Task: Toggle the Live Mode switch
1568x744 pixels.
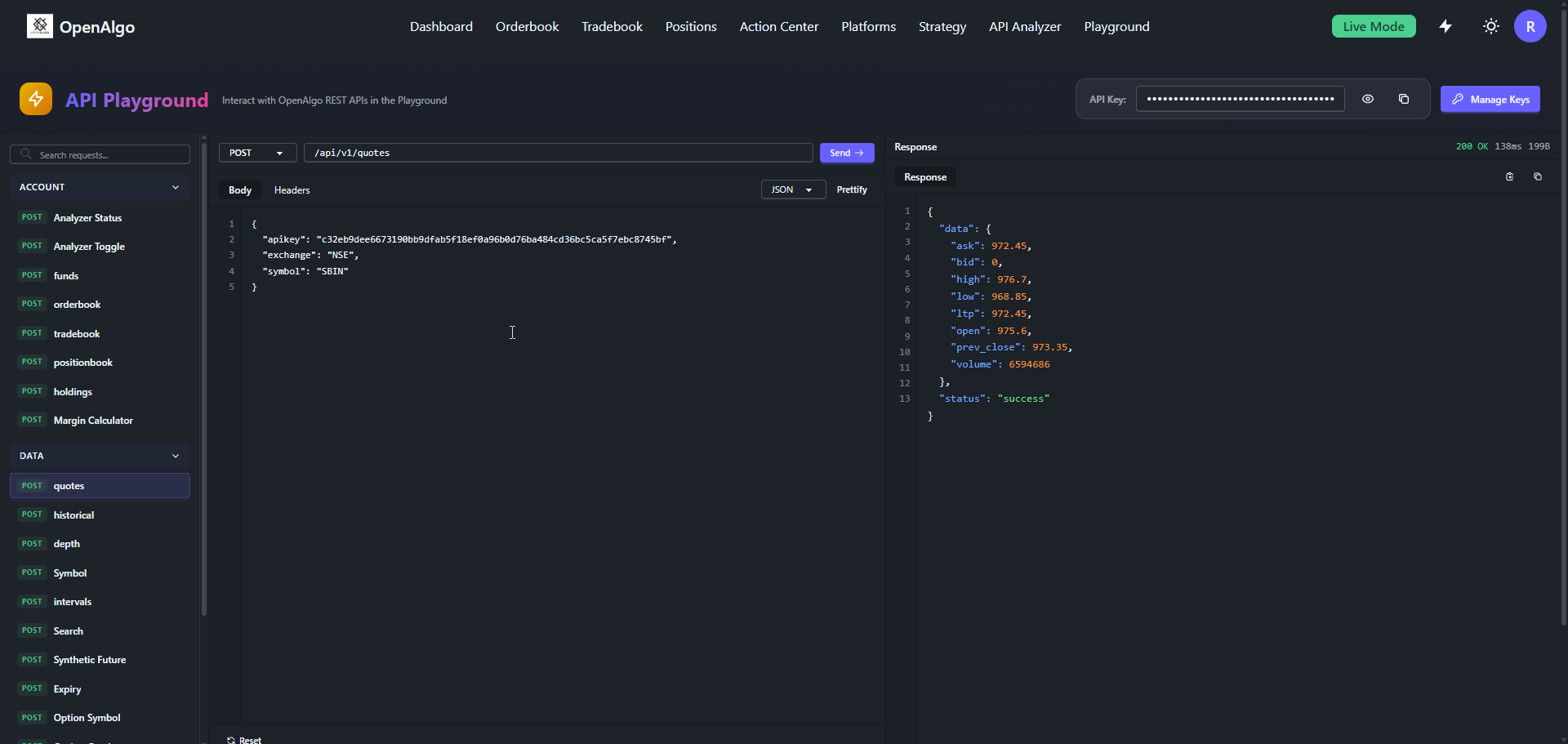Action: (1373, 26)
